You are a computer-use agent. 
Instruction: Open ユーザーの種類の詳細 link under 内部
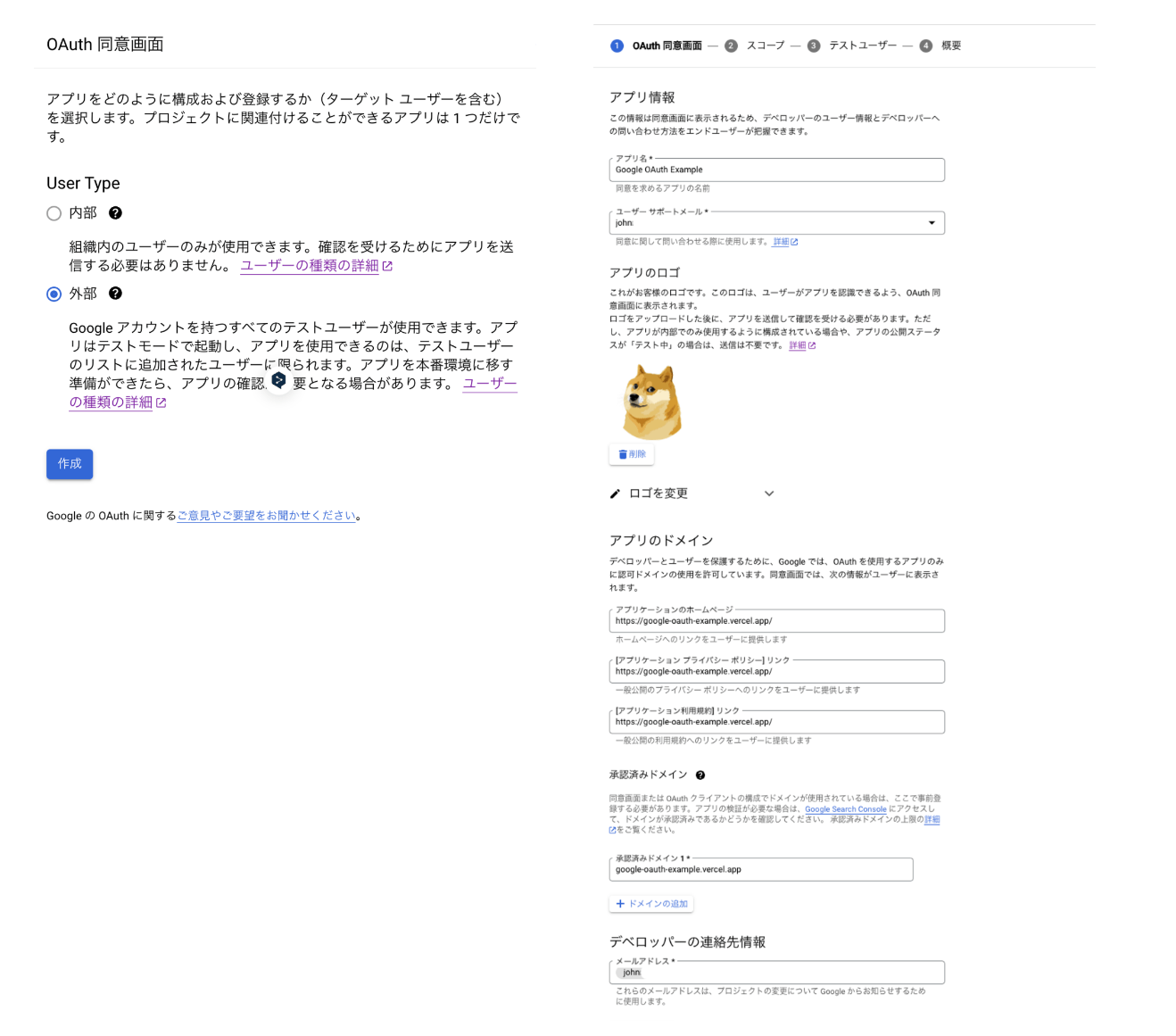click(316, 265)
